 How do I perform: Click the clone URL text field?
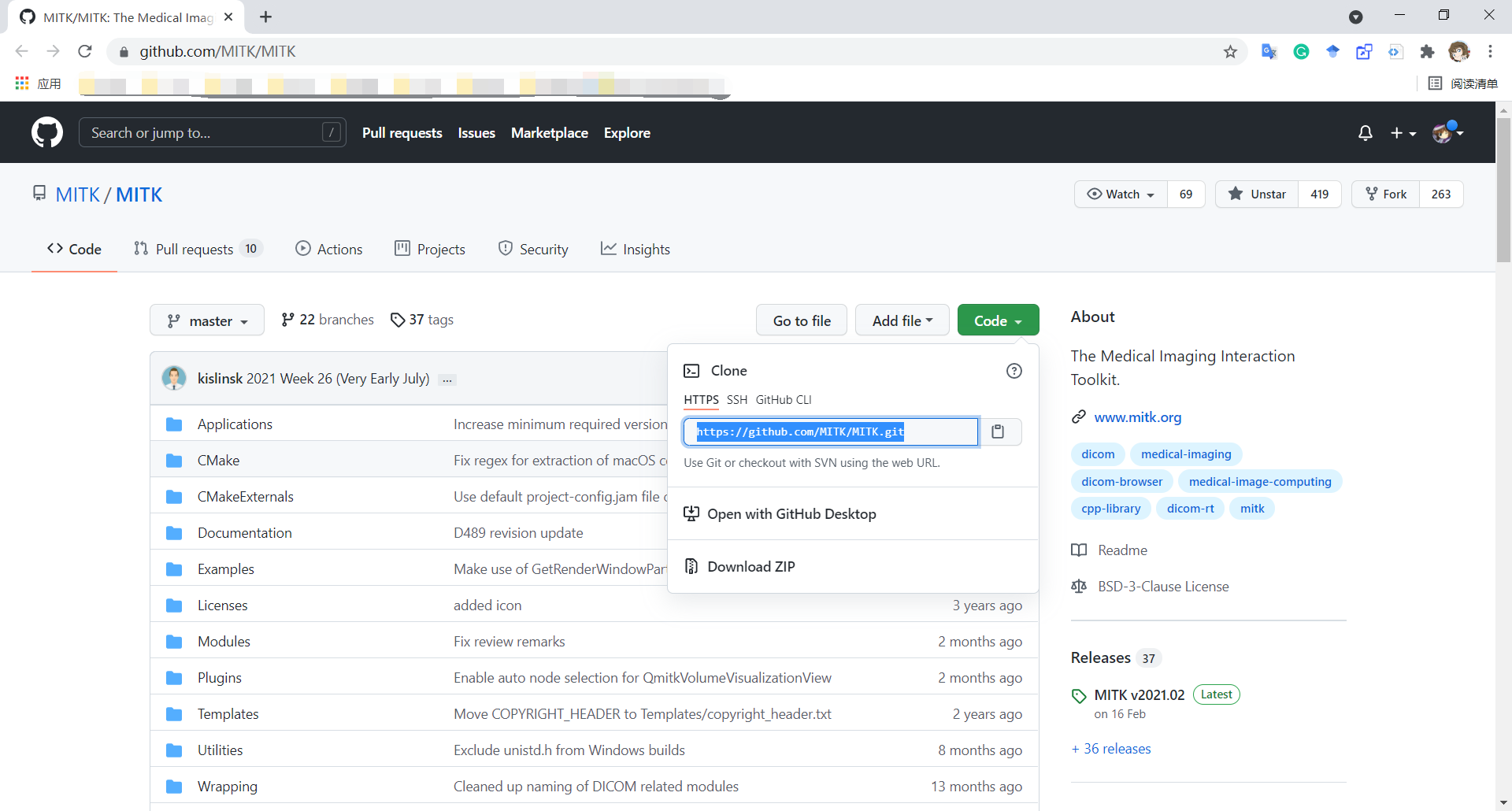click(x=831, y=431)
